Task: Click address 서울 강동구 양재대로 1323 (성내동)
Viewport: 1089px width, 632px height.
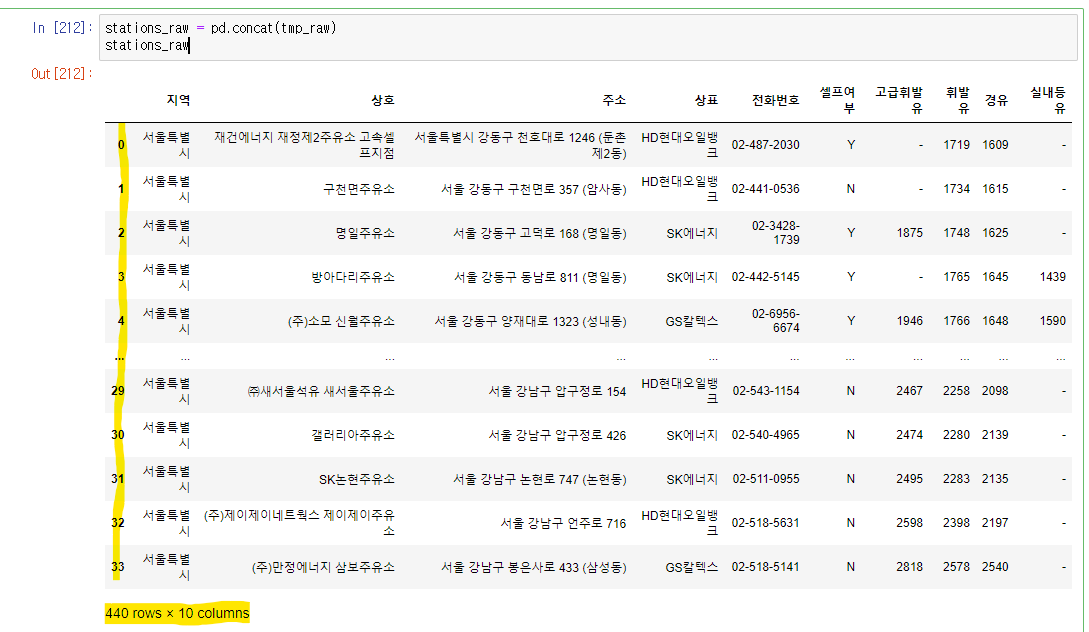Action: point(531,321)
